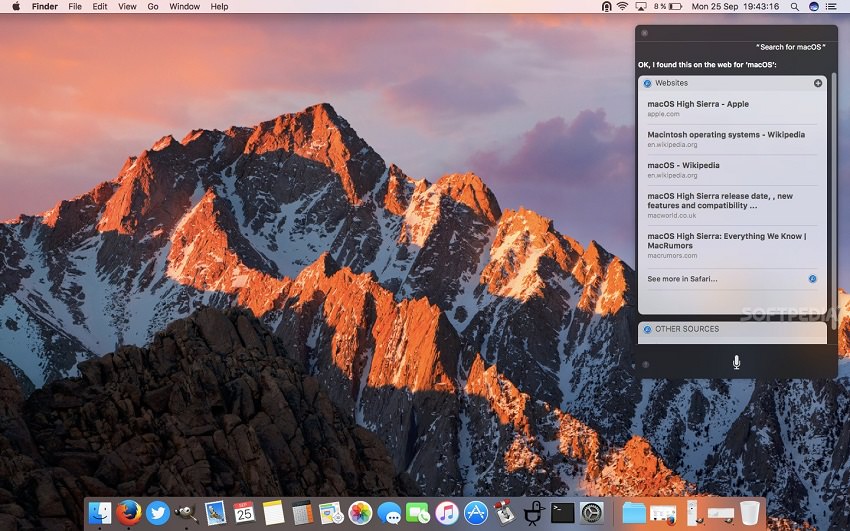This screenshot has height=531, width=850.
Task: Click 'See more in Safari...'
Action: pos(682,278)
